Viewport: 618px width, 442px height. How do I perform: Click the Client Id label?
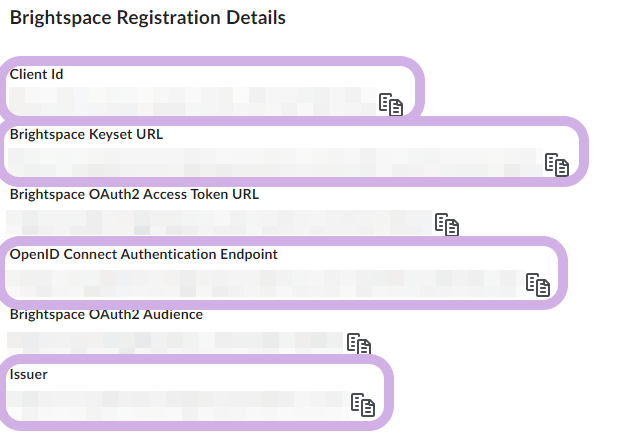(36, 74)
